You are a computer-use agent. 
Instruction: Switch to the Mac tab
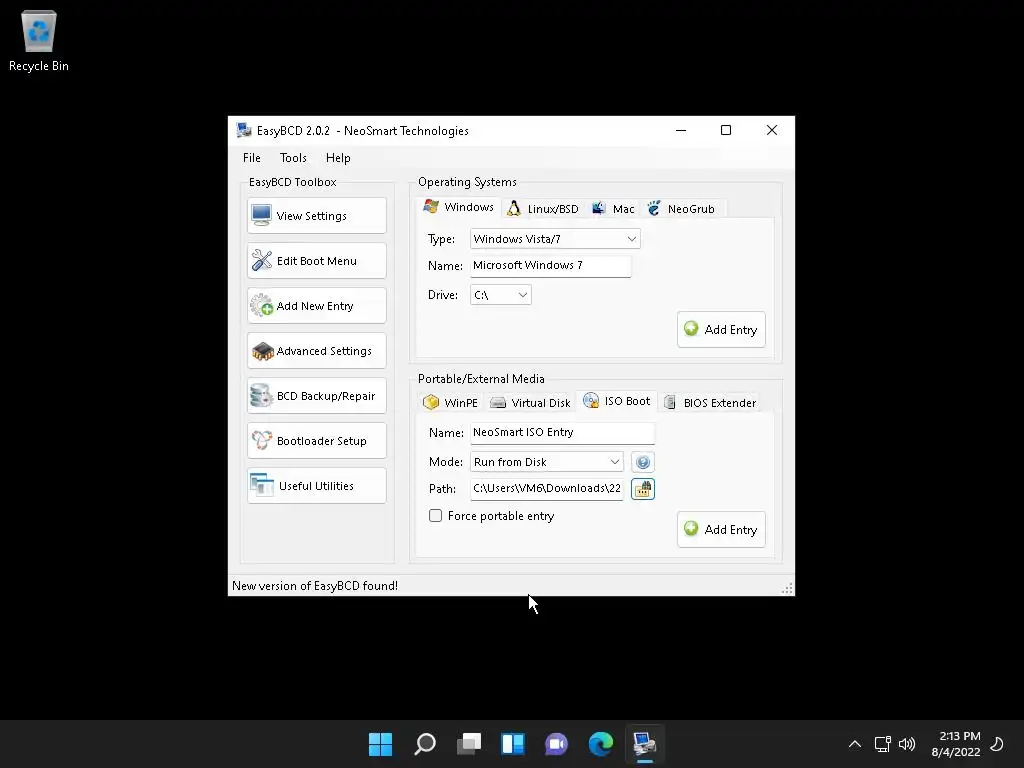click(613, 209)
